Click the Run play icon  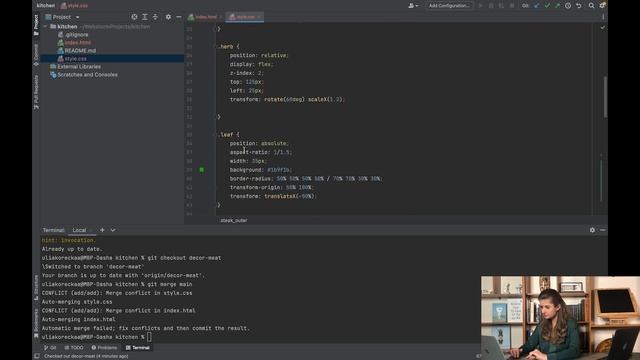coord(480,6)
